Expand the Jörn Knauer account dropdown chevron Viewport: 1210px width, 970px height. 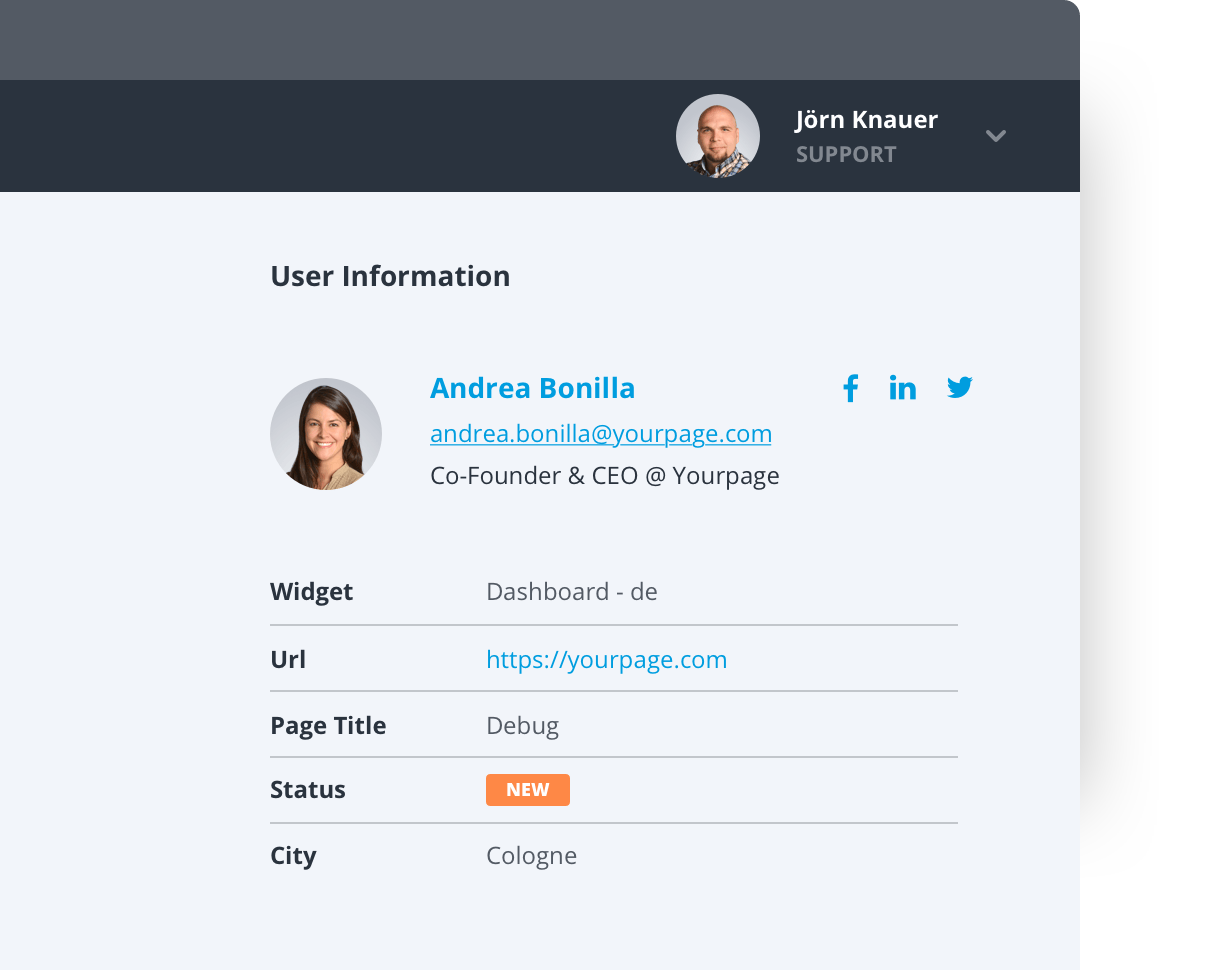[x=995, y=136]
